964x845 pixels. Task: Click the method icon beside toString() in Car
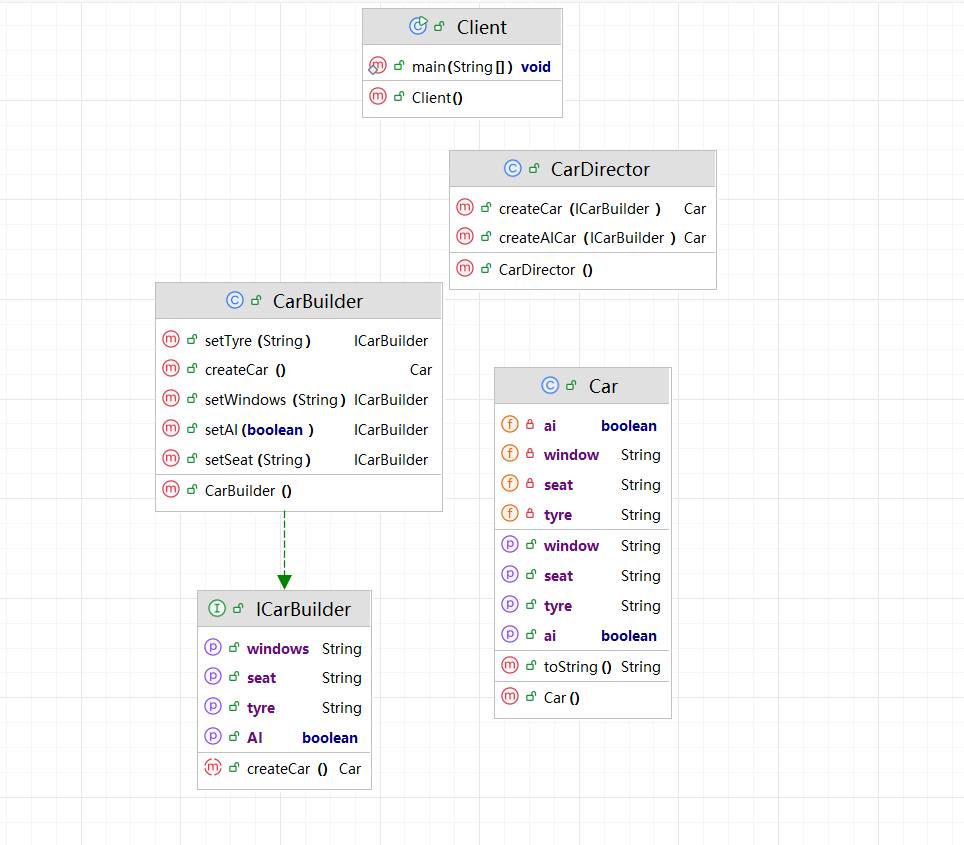coord(509,666)
